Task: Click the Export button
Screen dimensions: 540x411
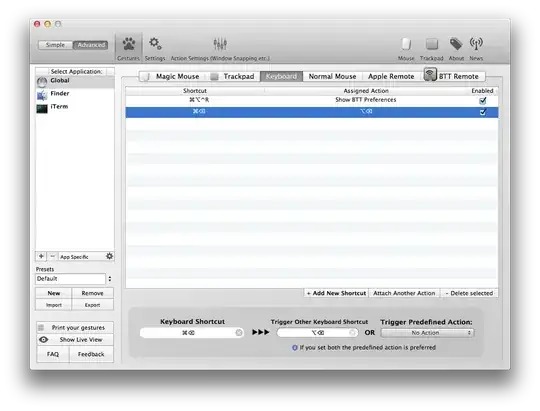Action: coord(92,305)
